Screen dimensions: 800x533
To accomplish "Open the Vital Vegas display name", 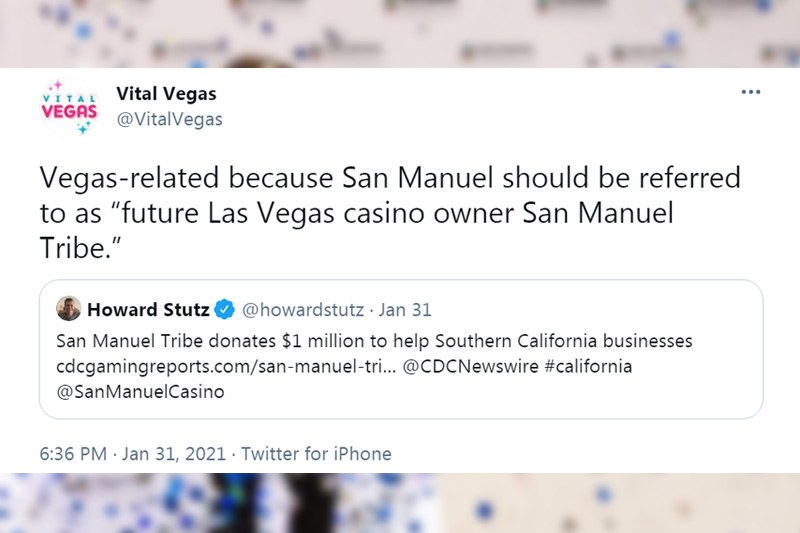I will click(x=166, y=94).
